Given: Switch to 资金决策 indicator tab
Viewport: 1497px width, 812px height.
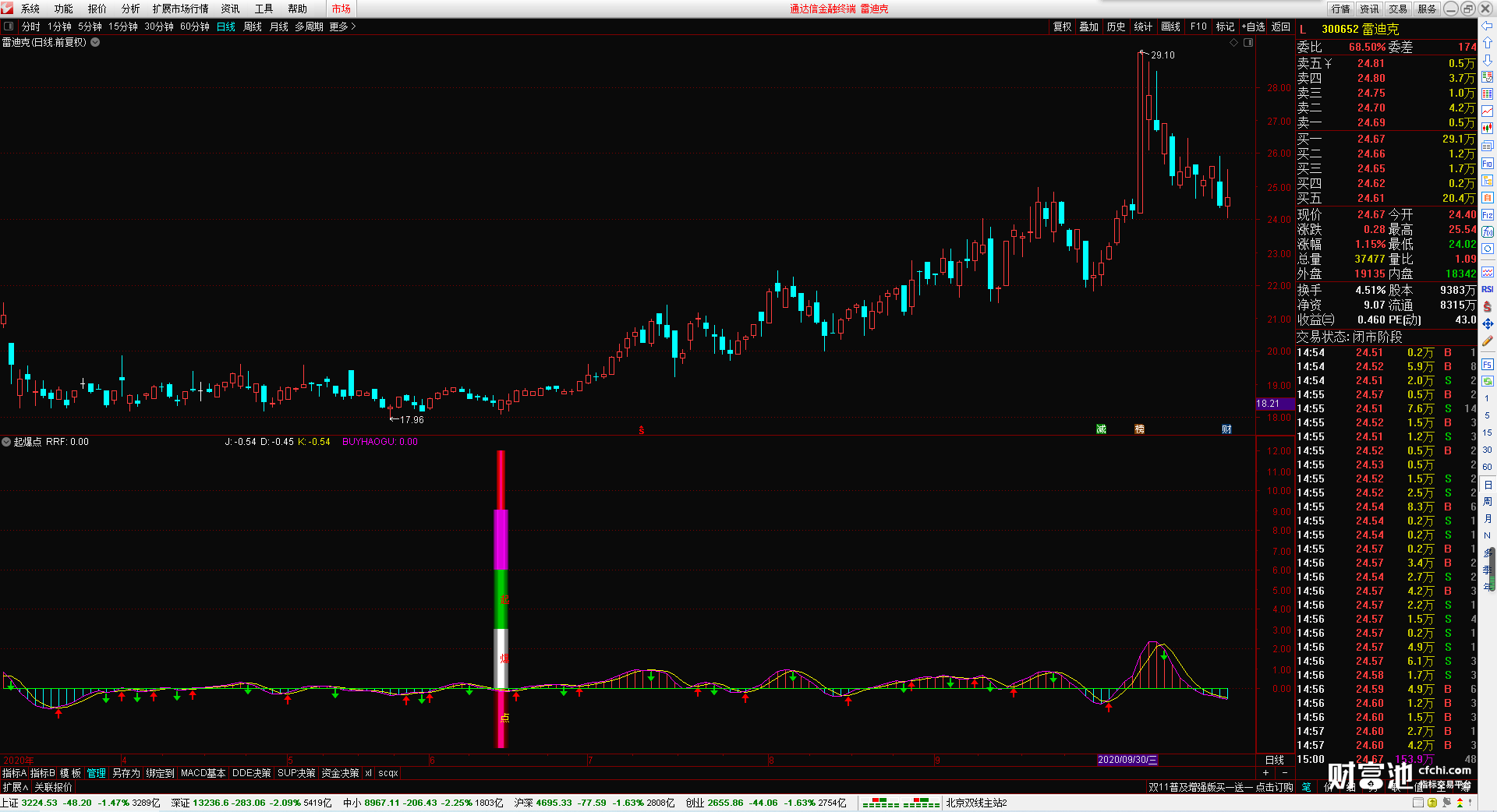Looking at the screenshot, I should (340, 773).
